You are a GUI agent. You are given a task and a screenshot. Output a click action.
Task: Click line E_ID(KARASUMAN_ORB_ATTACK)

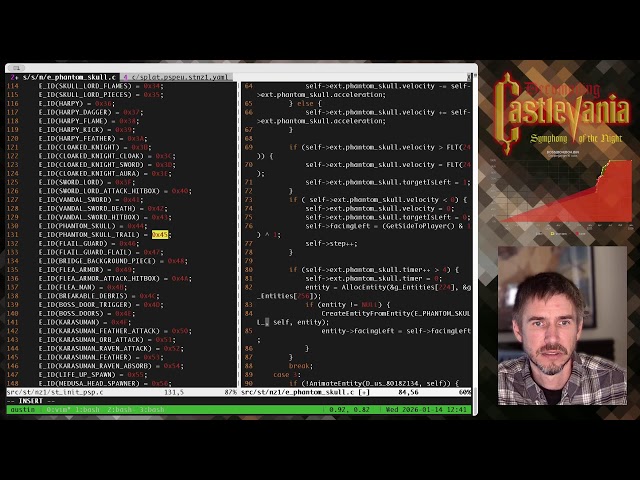107,340
